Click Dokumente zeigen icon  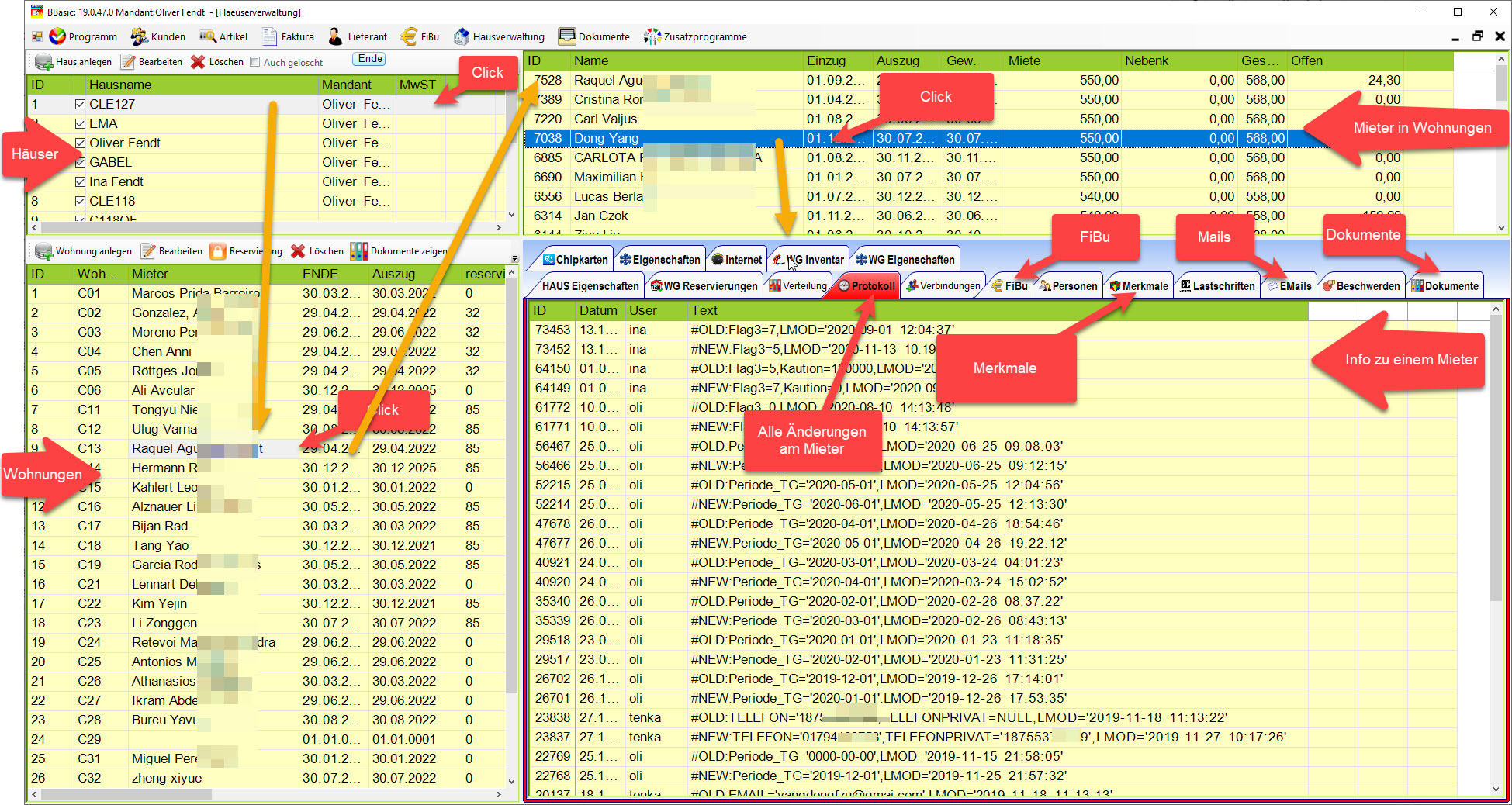point(359,251)
